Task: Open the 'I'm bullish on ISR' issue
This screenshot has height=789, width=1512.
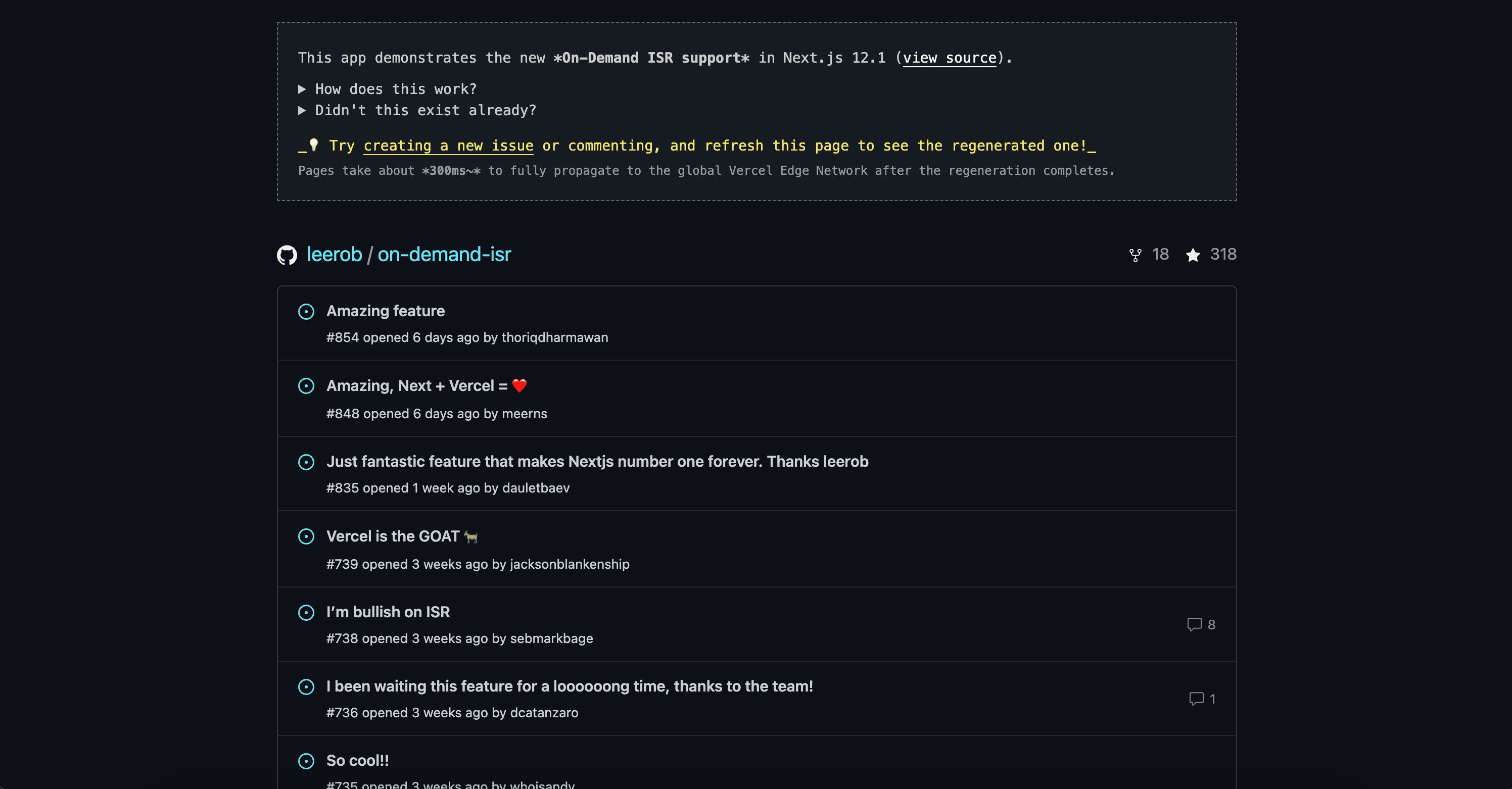Action: click(388, 612)
